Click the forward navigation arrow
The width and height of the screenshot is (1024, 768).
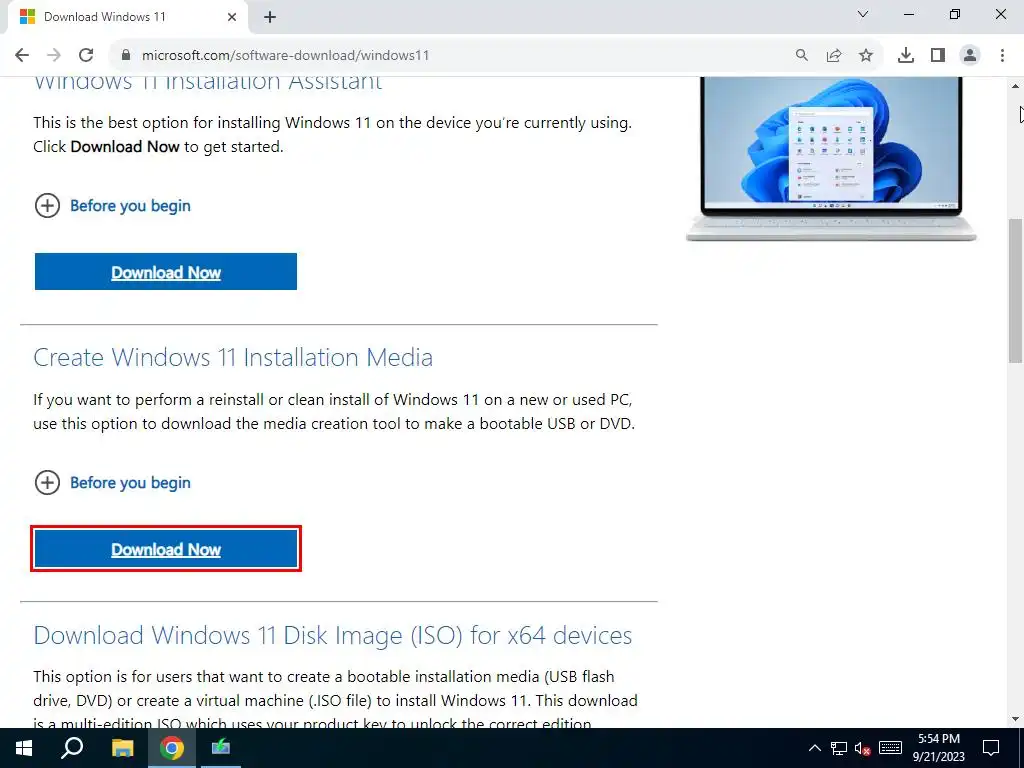pos(54,55)
